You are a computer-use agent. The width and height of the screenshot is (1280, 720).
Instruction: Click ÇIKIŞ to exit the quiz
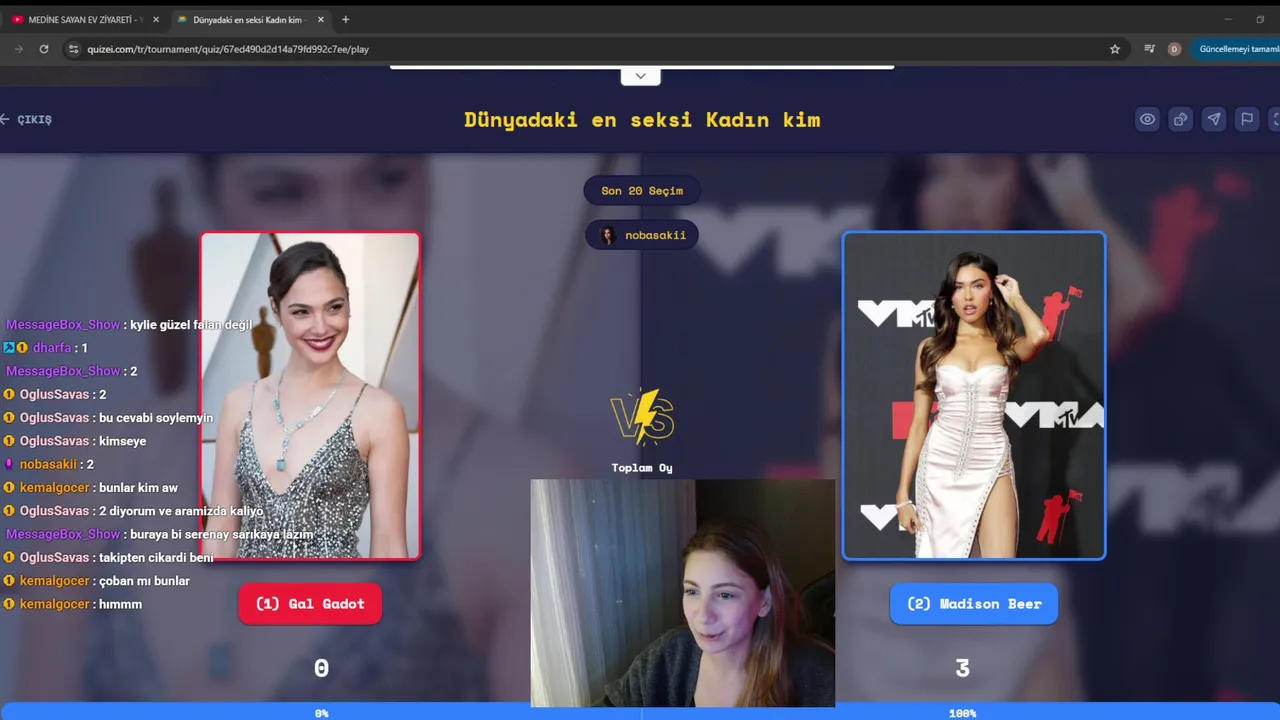(x=26, y=119)
